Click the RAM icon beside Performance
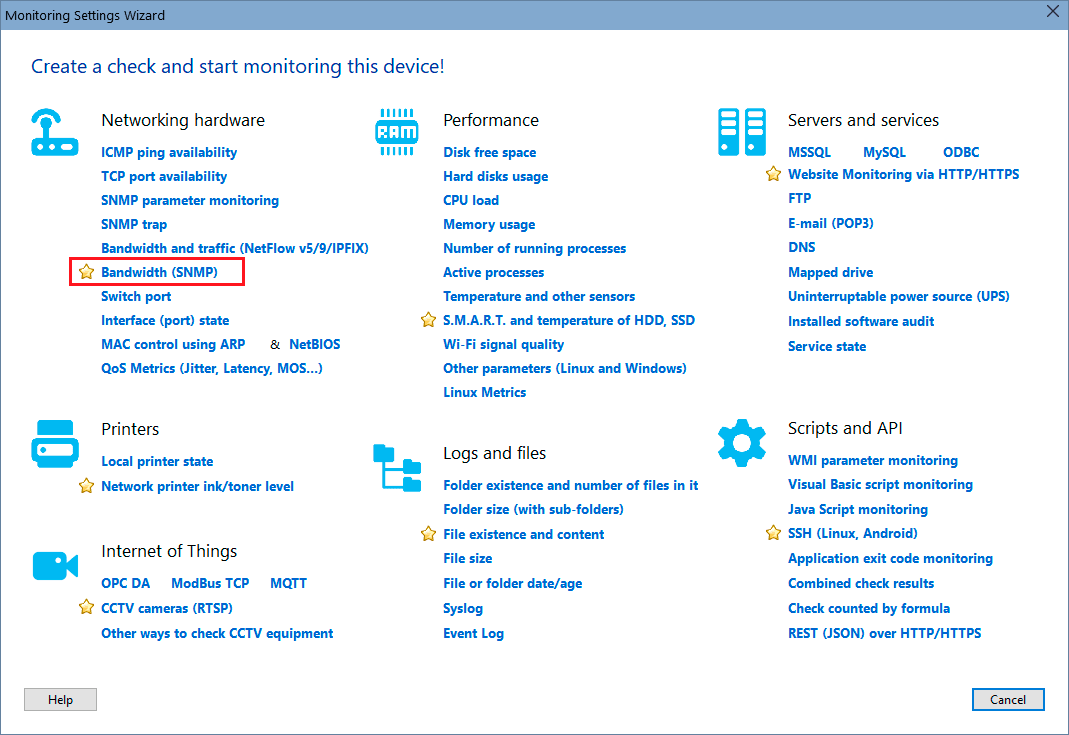Screen dimensions: 1069x735 [397, 131]
